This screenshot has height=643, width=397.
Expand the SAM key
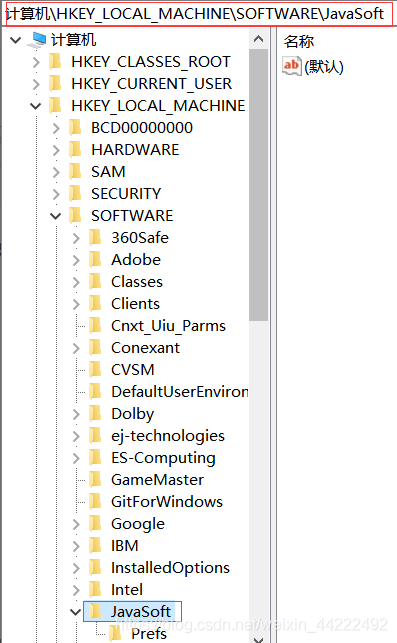click(56, 172)
